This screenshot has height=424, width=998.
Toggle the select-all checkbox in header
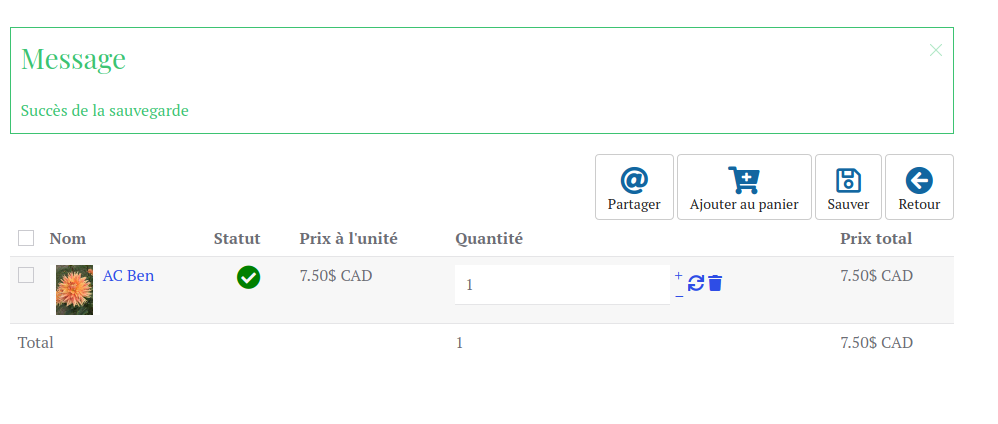tap(26, 238)
